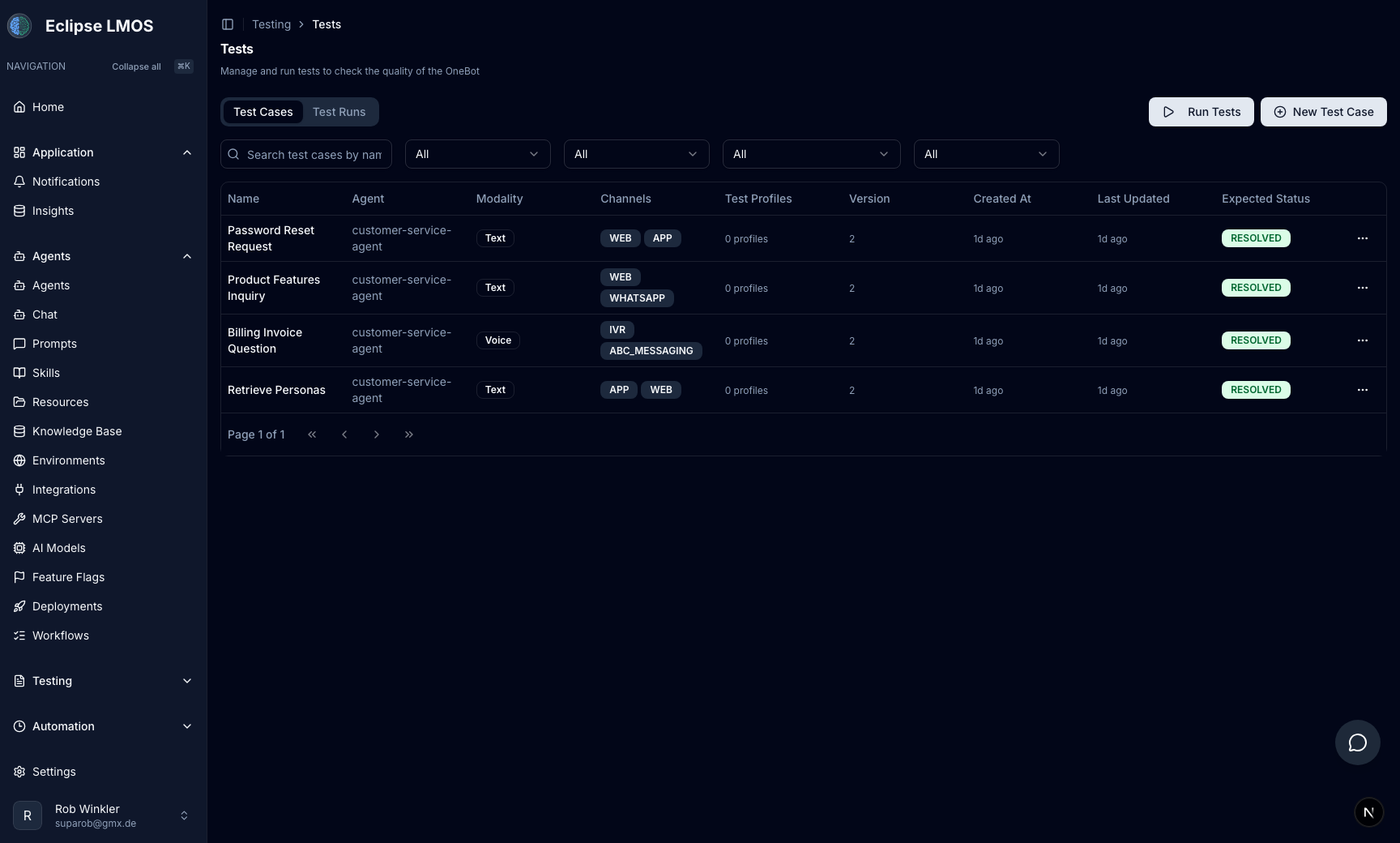Click the Last Updated column header
Viewport: 1400px width, 843px height.
pyautogui.click(x=1133, y=199)
